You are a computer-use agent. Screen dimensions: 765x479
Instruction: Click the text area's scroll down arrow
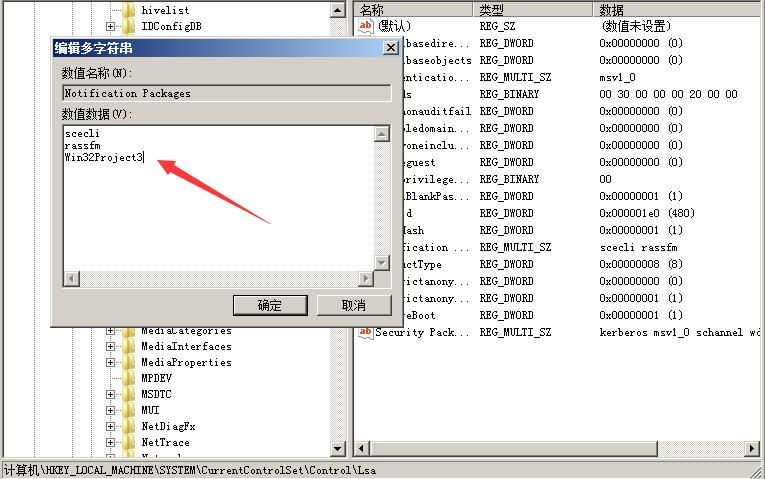coord(382,263)
